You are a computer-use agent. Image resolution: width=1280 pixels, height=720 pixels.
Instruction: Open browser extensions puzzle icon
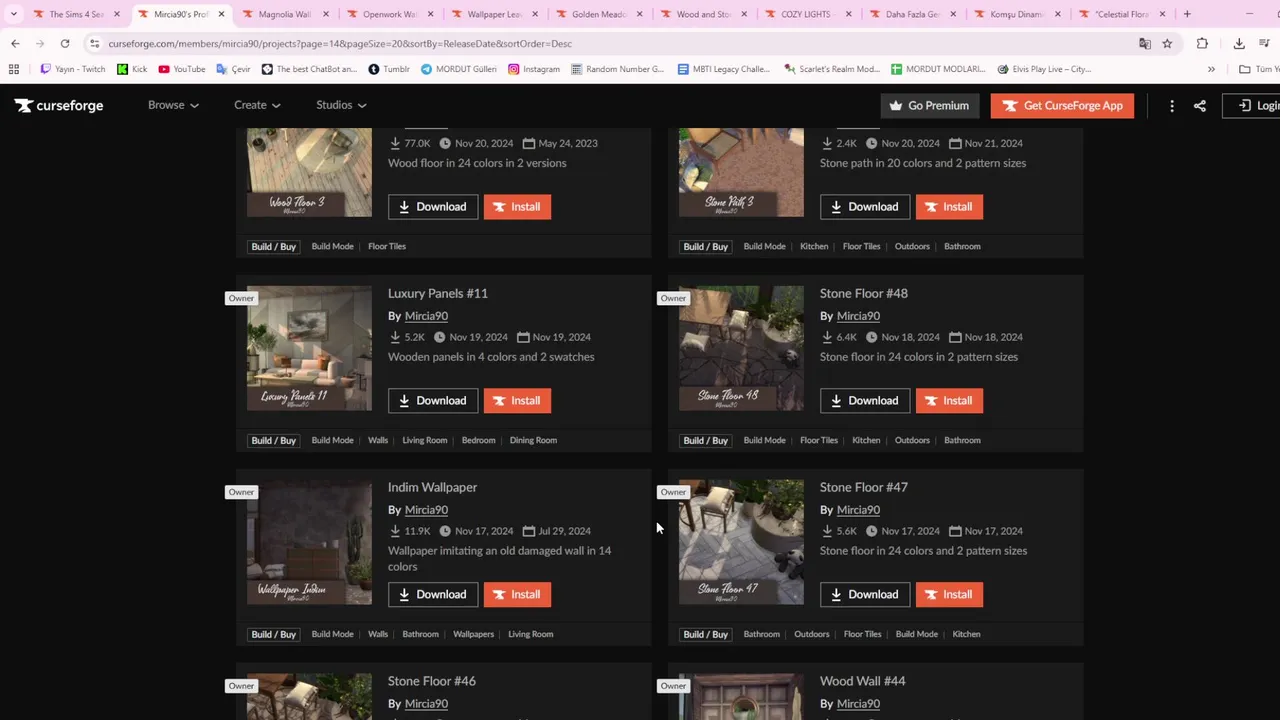(1202, 43)
